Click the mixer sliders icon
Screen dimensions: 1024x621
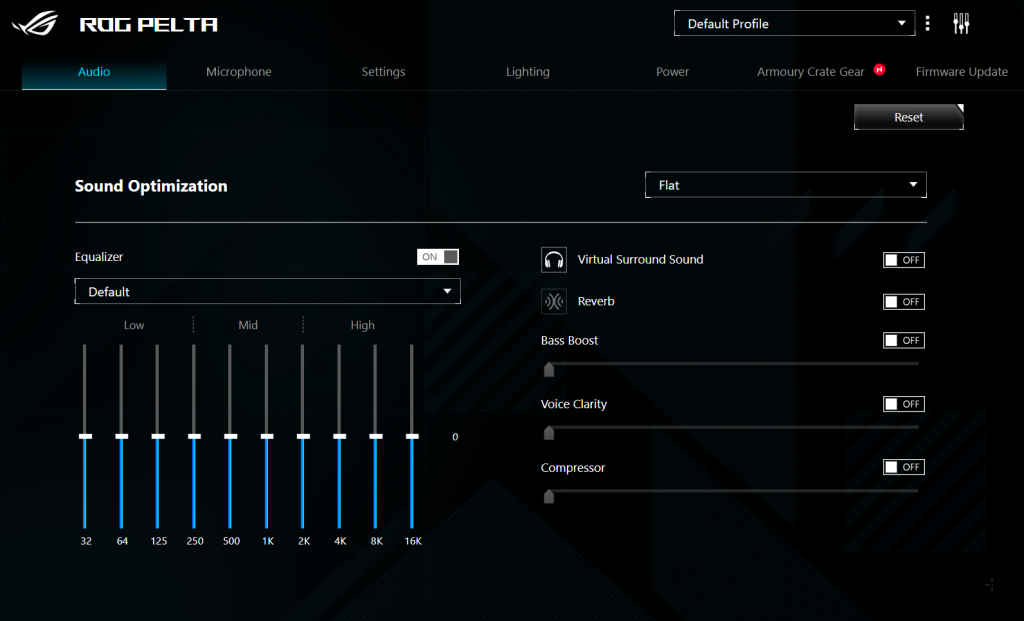tap(962, 24)
